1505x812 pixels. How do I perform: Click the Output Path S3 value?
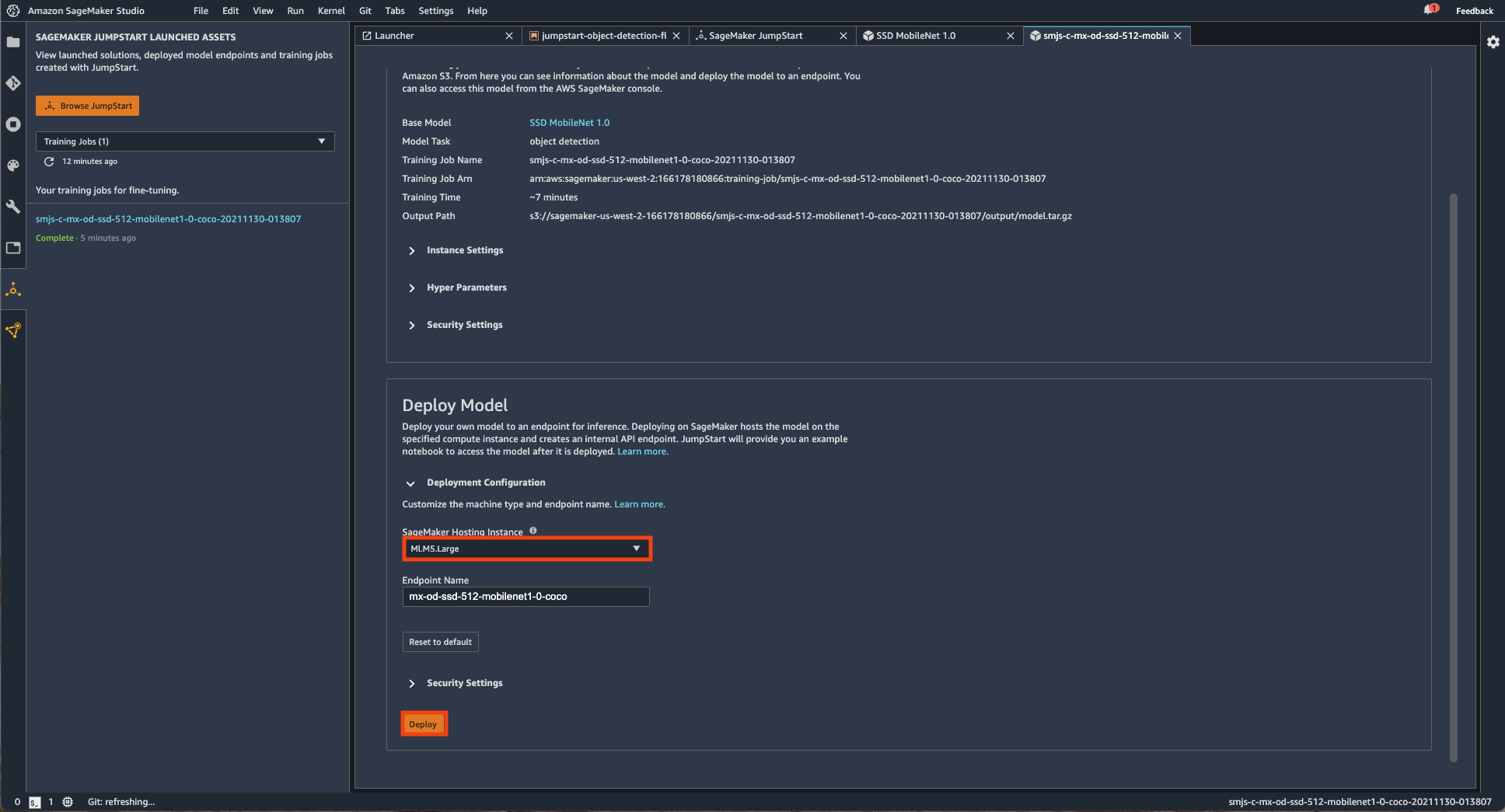click(x=801, y=216)
